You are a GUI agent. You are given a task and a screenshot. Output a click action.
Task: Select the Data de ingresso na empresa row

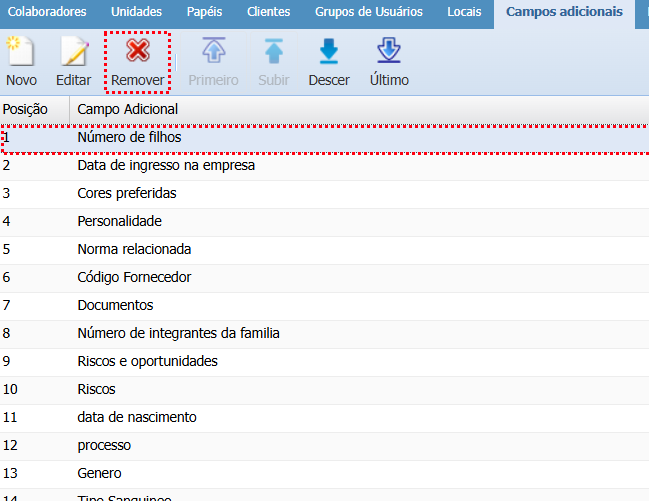click(x=166, y=165)
